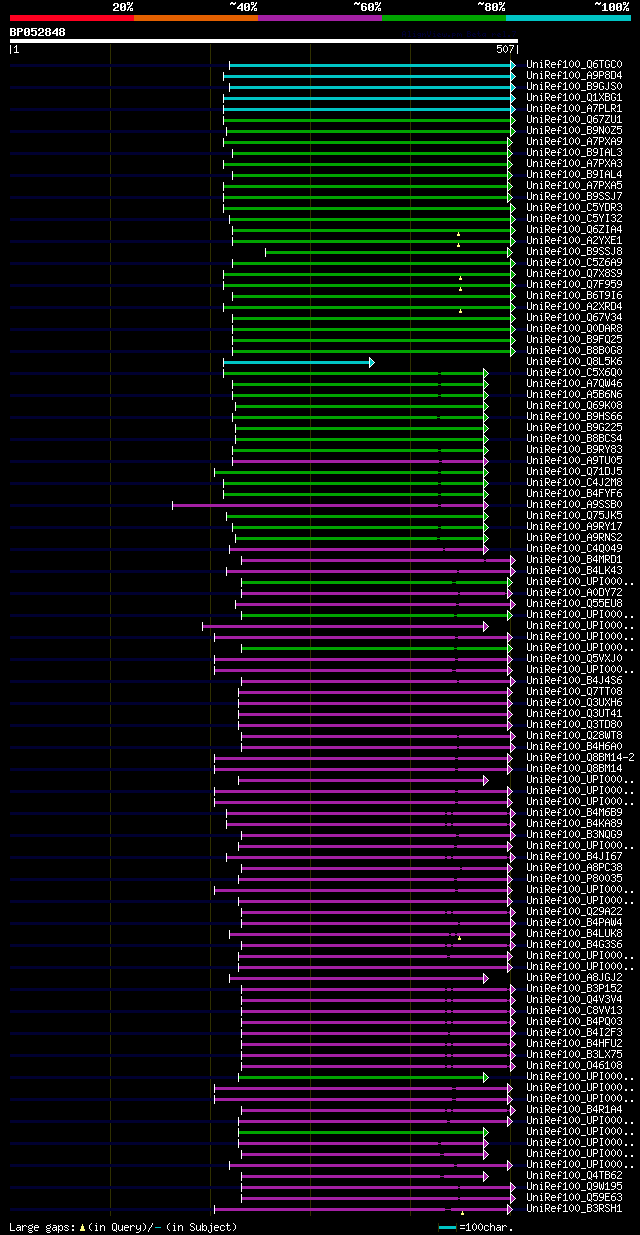The image size is (640, 1235).
Task: Select hit label UniRef100_B4R1A4
Action: coord(574,1109)
